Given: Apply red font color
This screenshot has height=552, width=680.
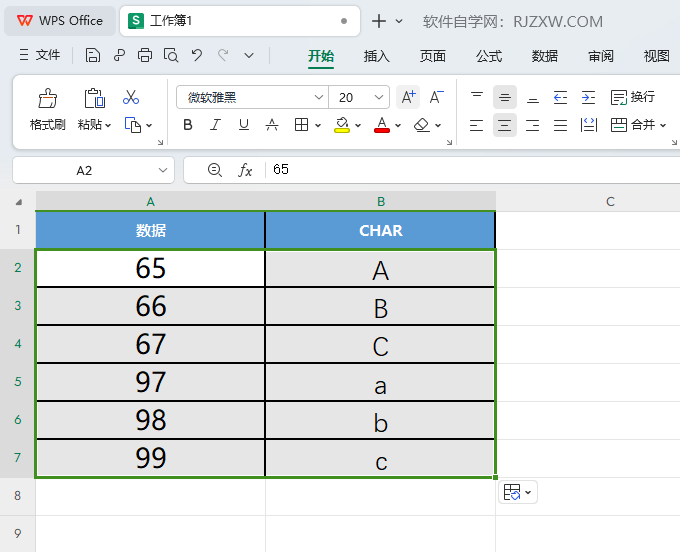Looking at the screenshot, I should (382, 125).
